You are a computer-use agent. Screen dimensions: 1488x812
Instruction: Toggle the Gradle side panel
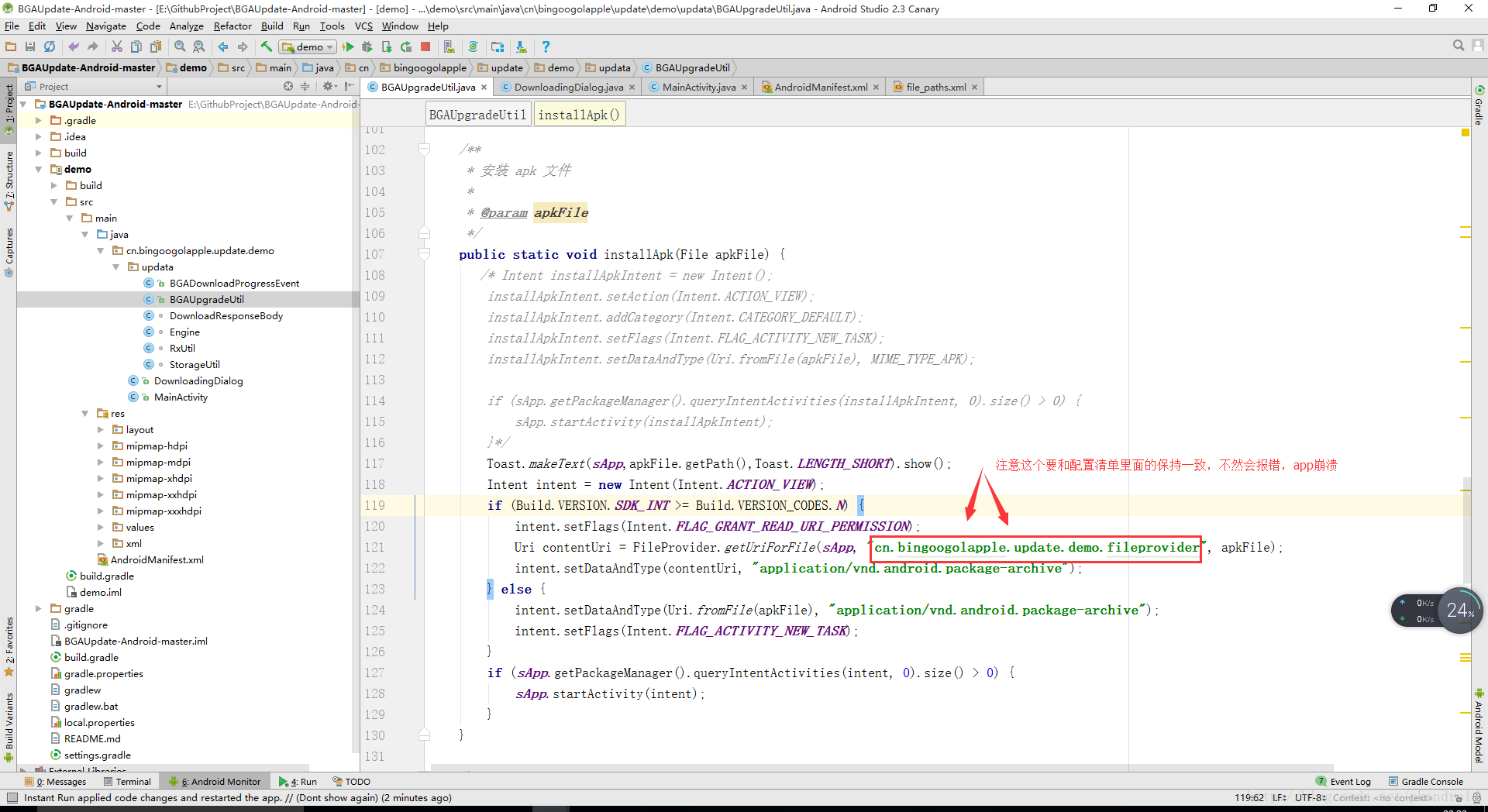(1479, 105)
